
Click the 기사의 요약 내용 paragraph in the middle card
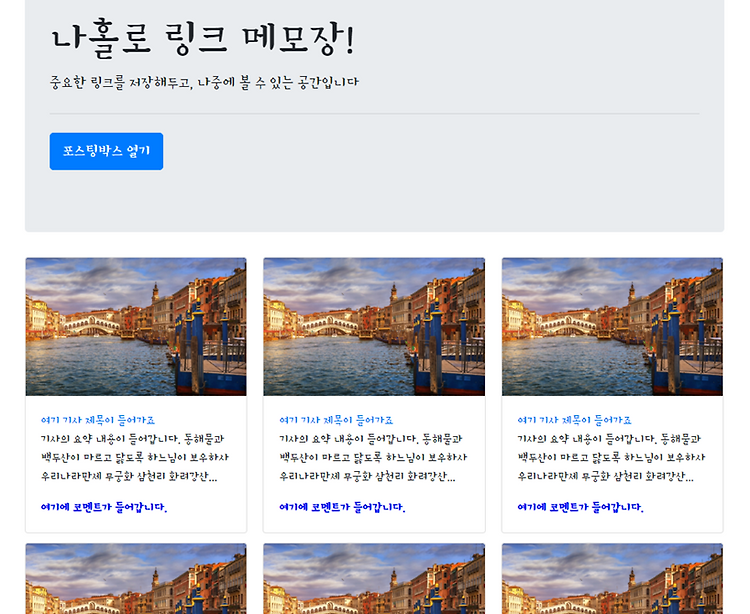(373, 458)
